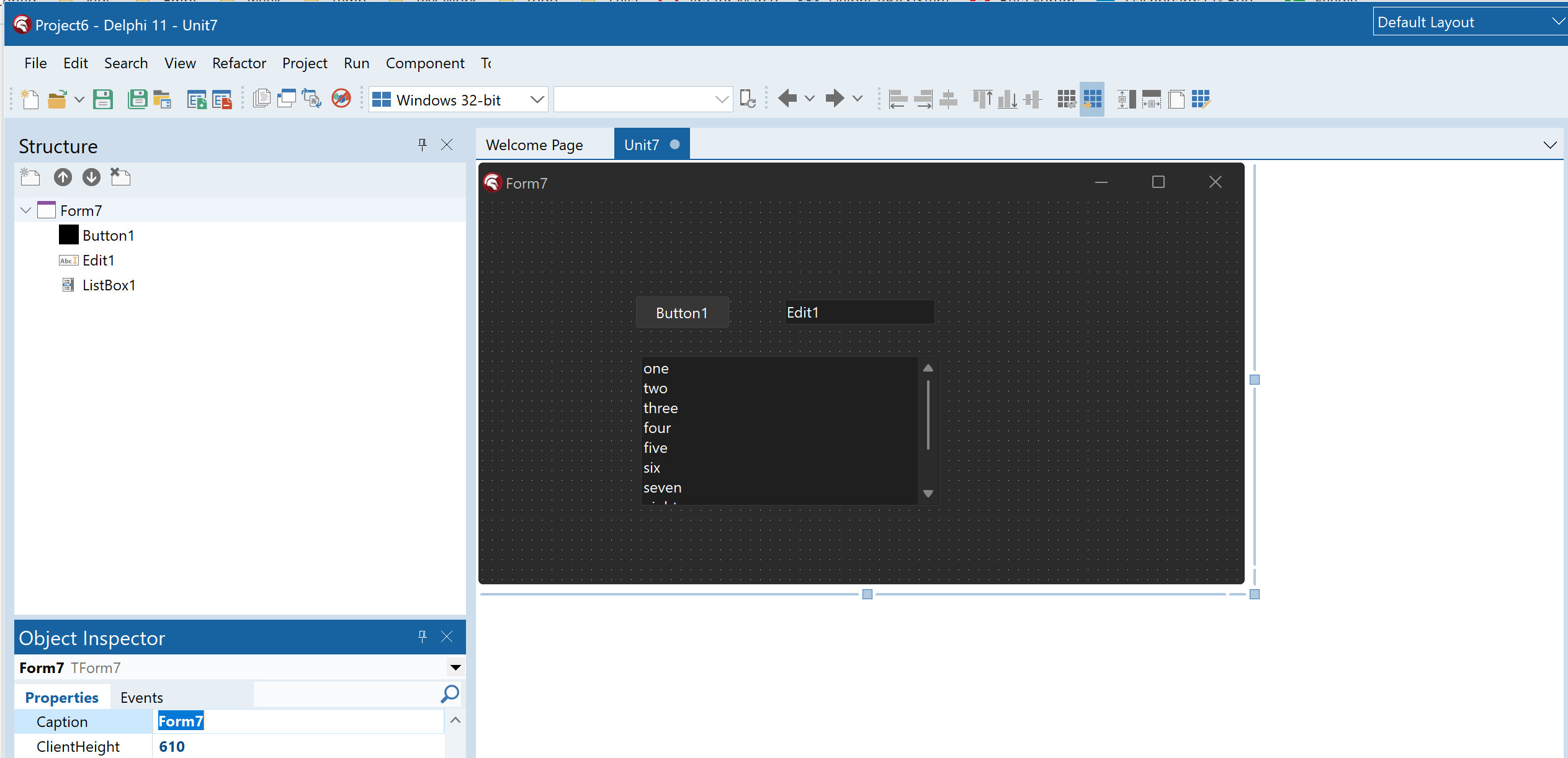
Task: Move item down using Structure panel arrow icon
Action: coord(91,177)
